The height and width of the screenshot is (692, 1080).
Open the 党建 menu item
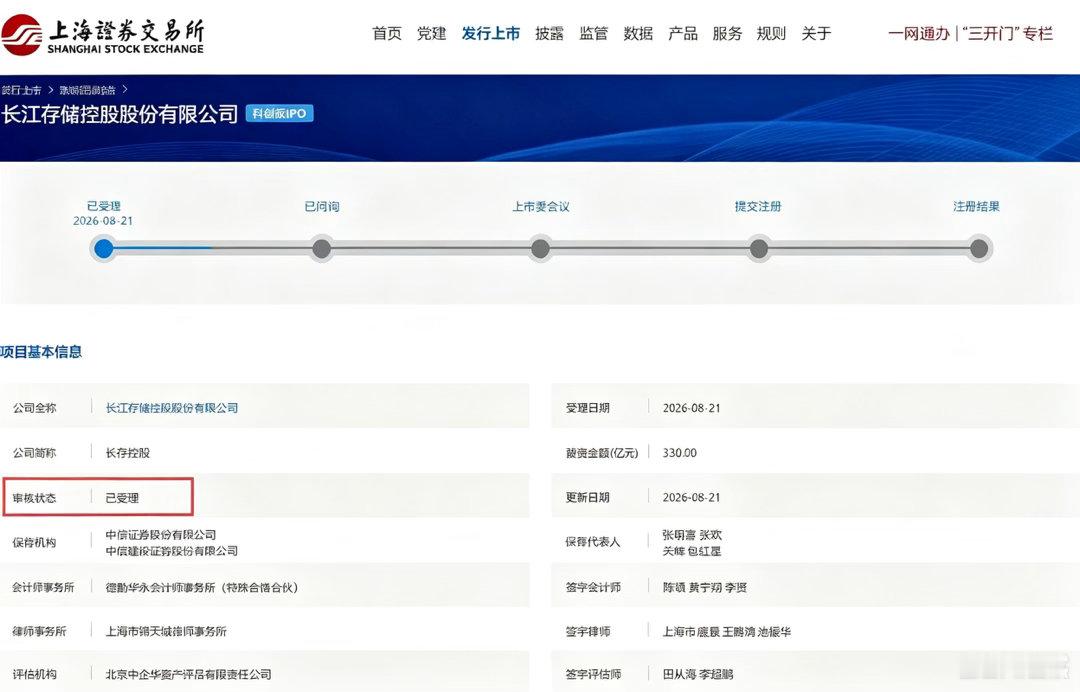[432, 33]
